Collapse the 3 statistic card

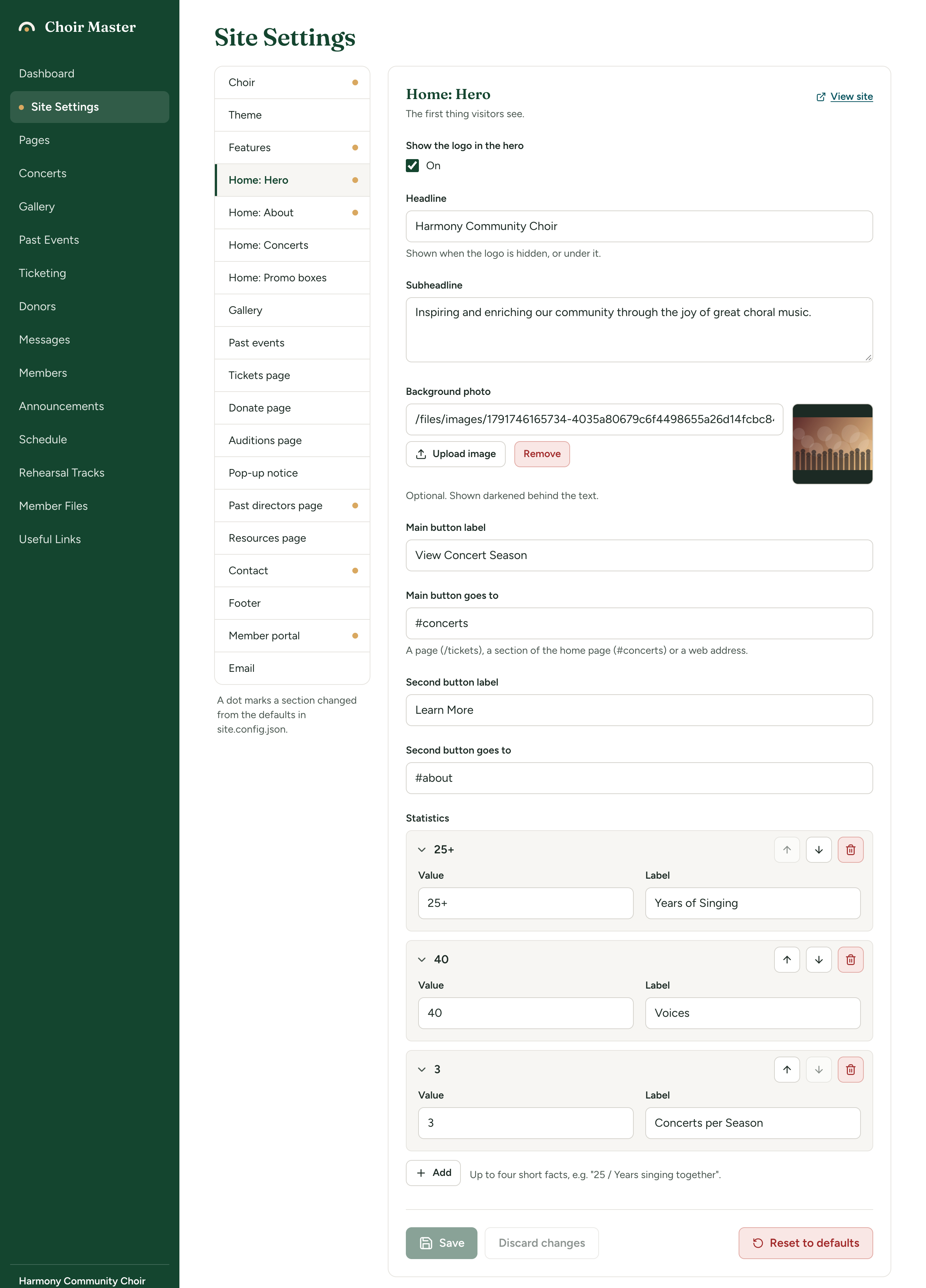[x=421, y=1069]
